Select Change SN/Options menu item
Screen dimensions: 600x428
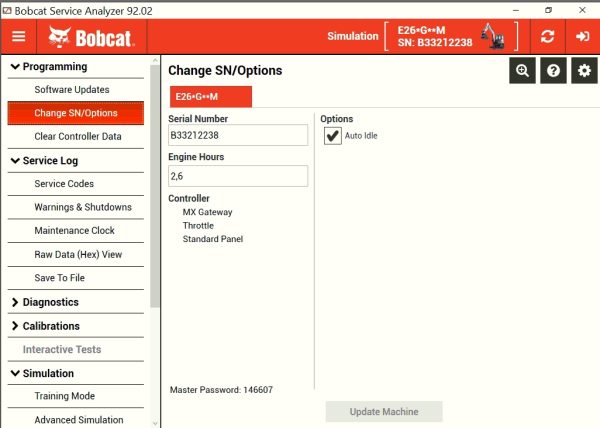(76, 113)
